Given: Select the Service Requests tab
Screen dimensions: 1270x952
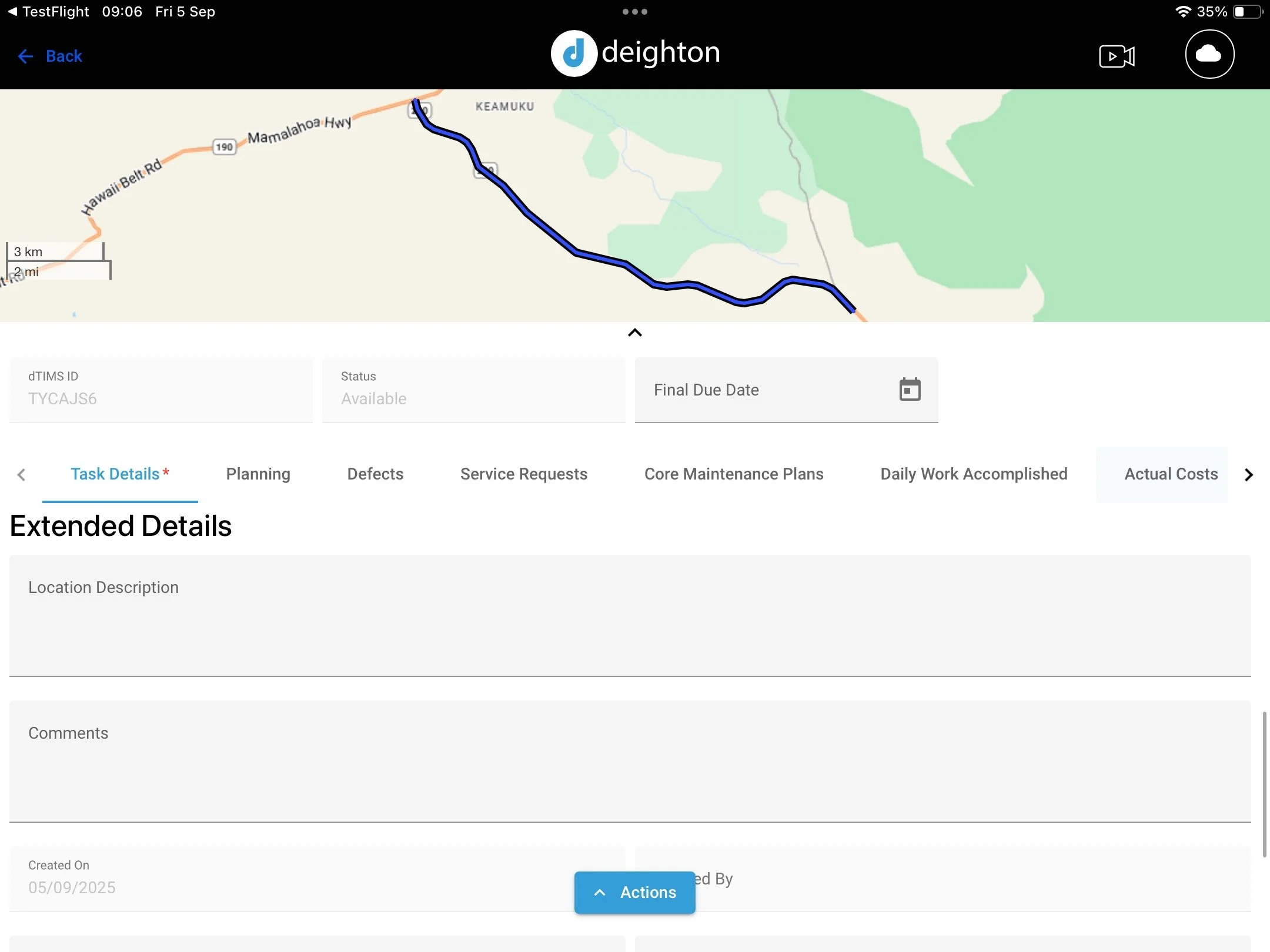Looking at the screenshot, I should [523, 474].
